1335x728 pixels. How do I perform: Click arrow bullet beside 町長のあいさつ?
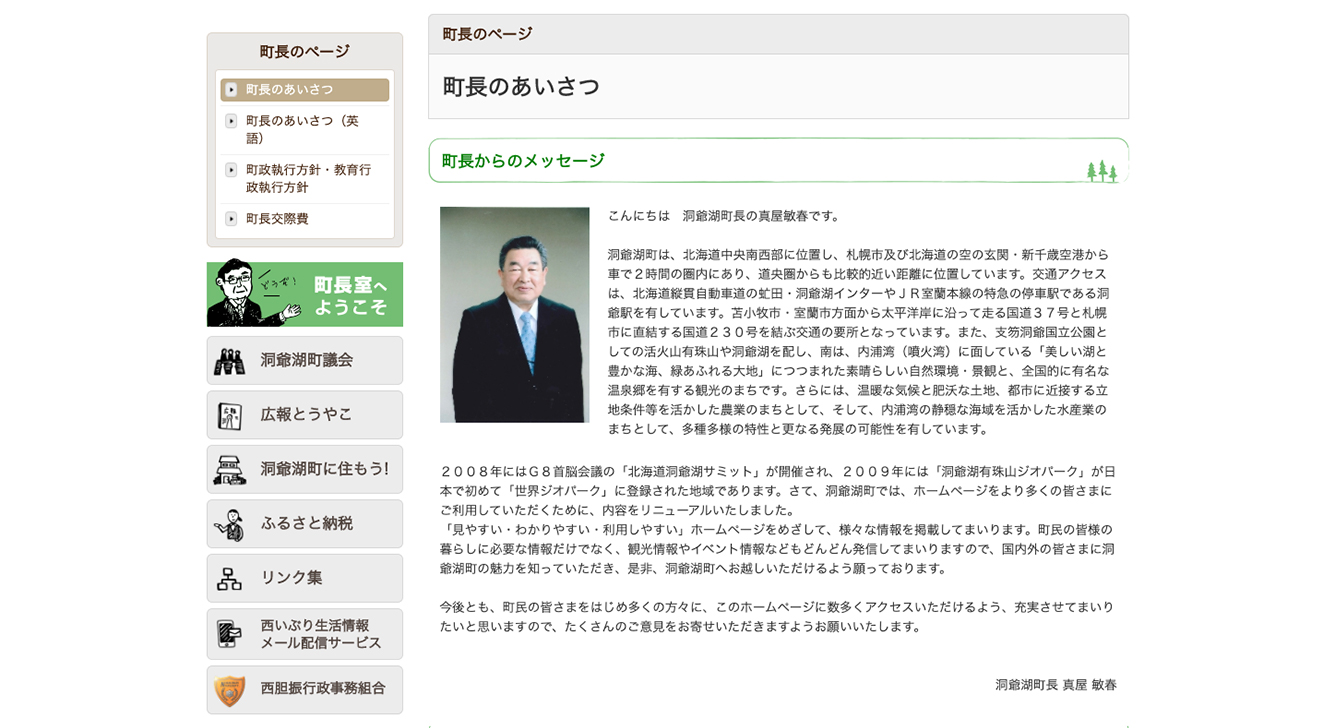[231, 90]
